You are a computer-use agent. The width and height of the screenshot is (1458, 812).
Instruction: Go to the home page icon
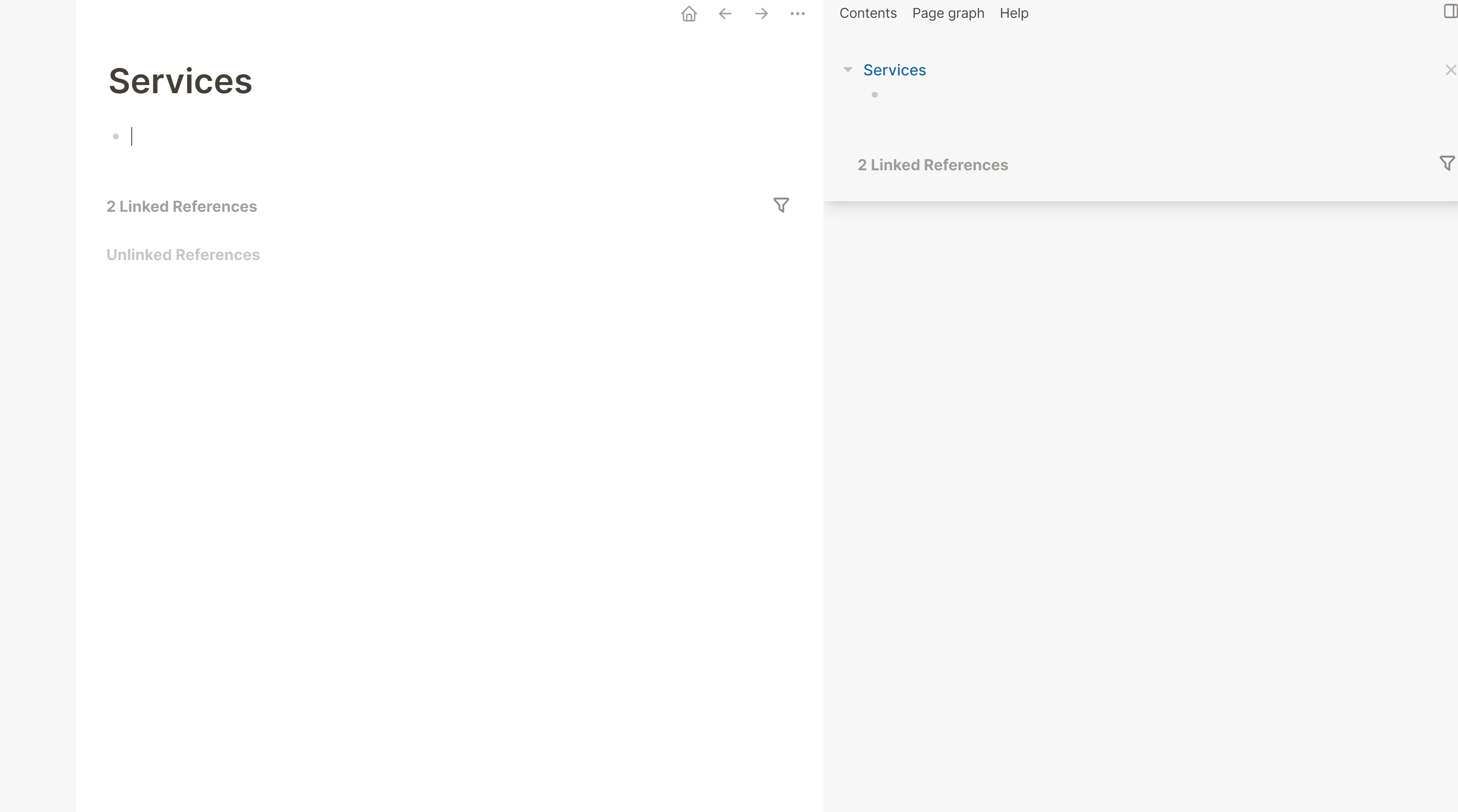(689, 14)
